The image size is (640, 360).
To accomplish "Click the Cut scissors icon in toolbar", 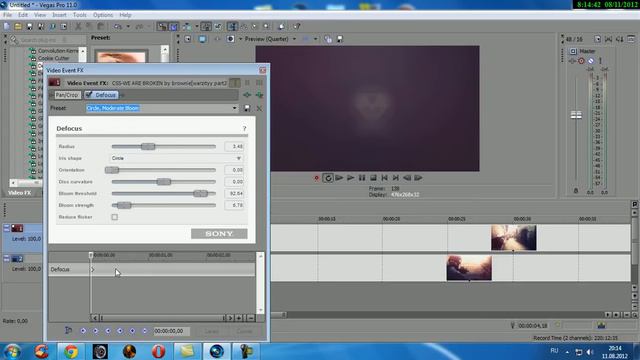I will (x=78, y=27).
